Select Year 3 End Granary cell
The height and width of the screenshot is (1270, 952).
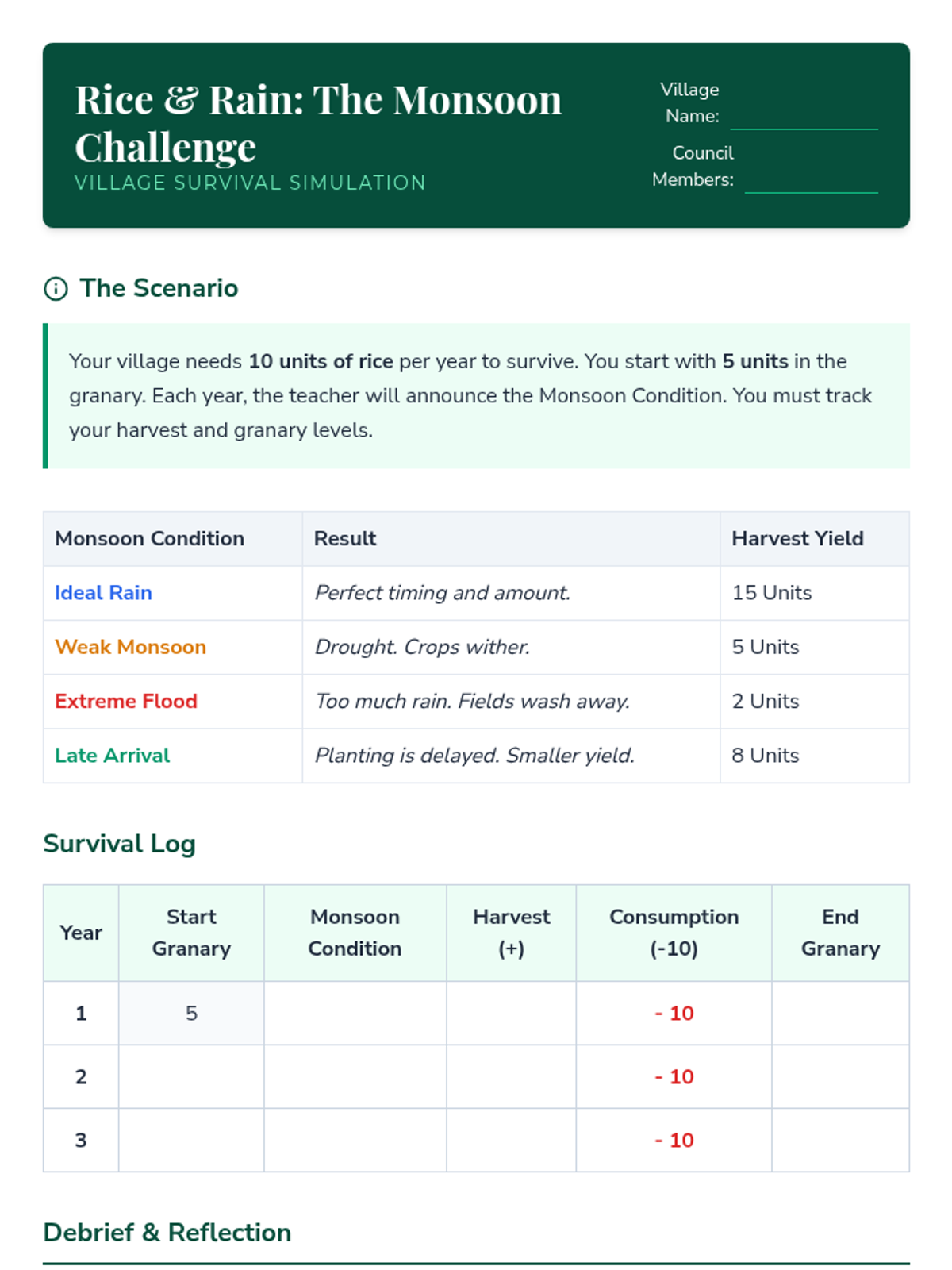coord(840,1140)
